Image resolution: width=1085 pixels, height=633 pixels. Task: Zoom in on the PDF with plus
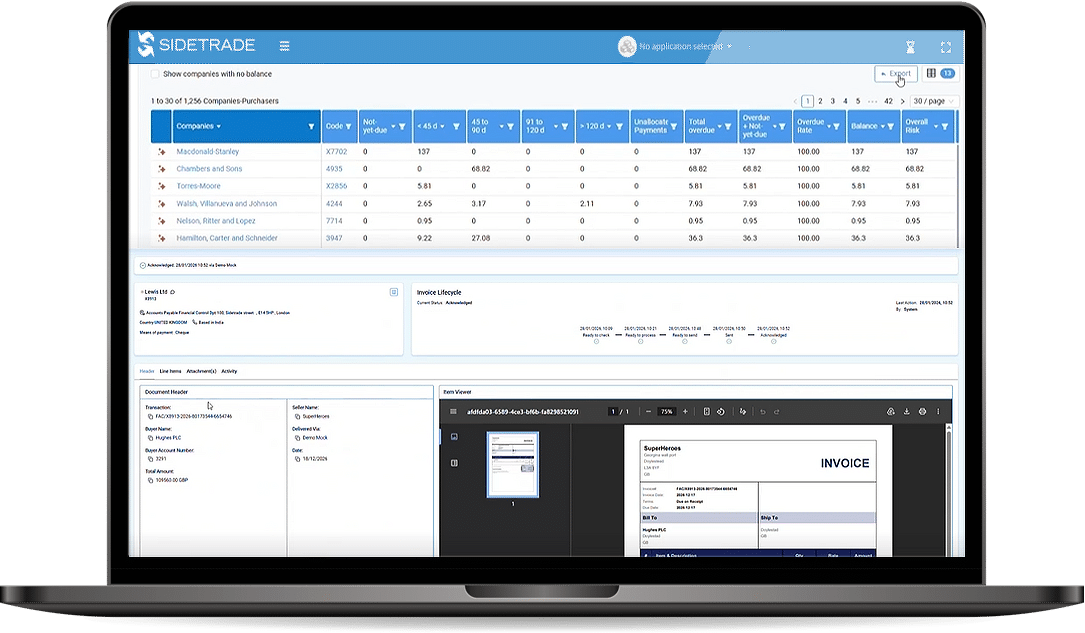pos(687,411)
